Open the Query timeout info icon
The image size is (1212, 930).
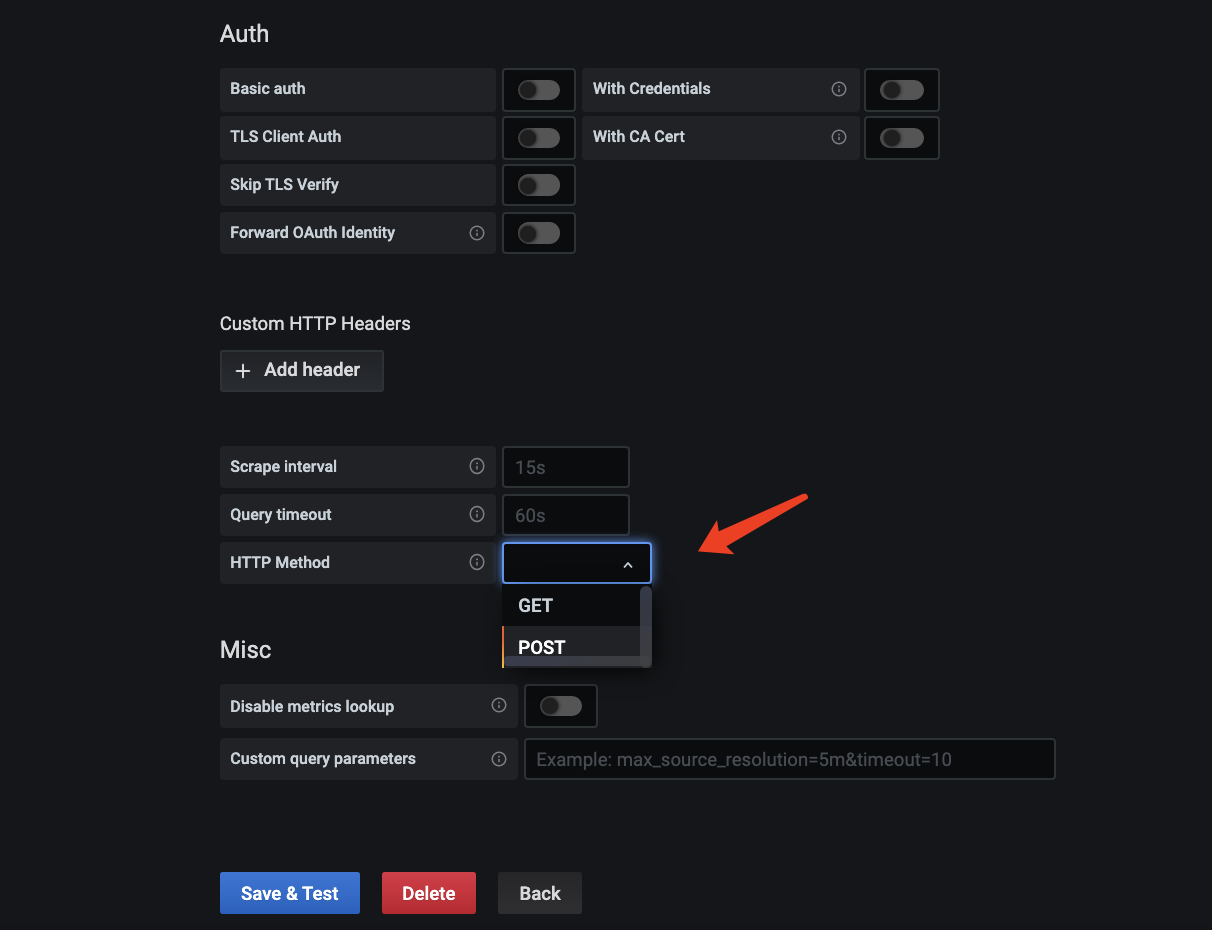pos(477,514)
